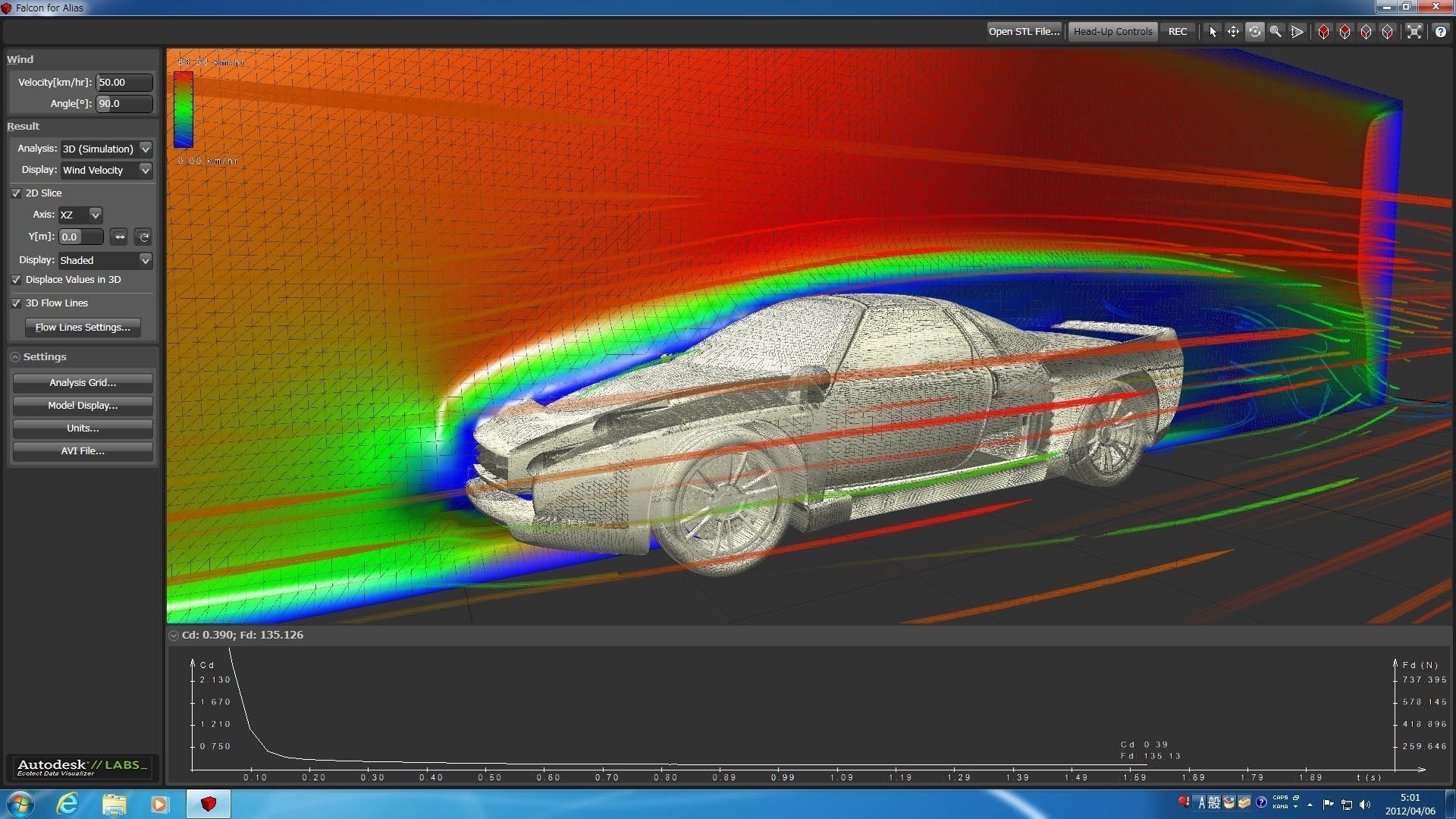Toggle Displace Values in 3D checkbox

tap(16, 280)
